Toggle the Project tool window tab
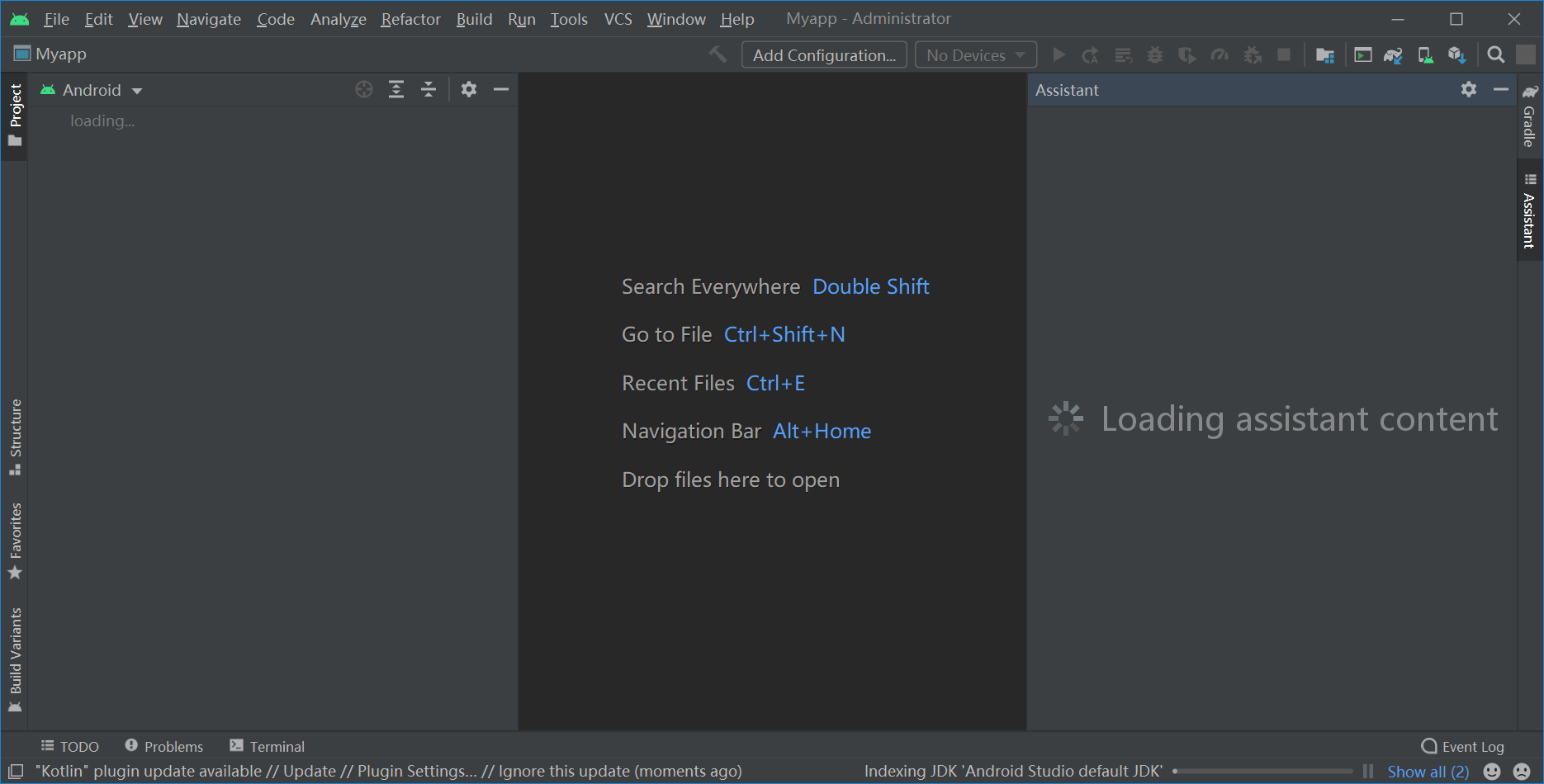The image size is (1544, 784). pos(15,115)
